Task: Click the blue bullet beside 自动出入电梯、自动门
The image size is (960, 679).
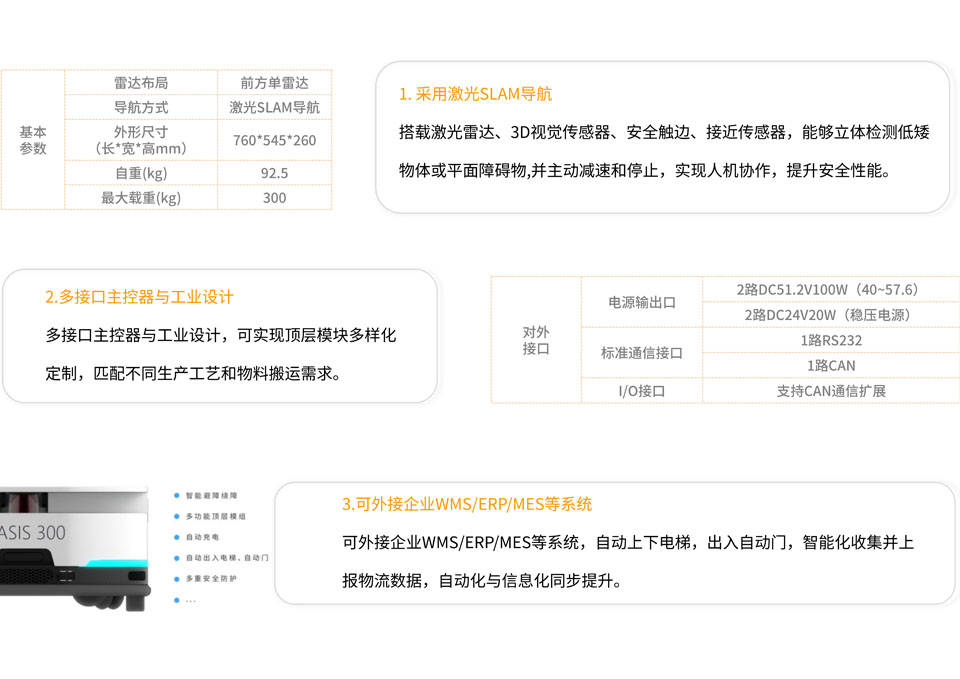Action: tap(176, 558)
